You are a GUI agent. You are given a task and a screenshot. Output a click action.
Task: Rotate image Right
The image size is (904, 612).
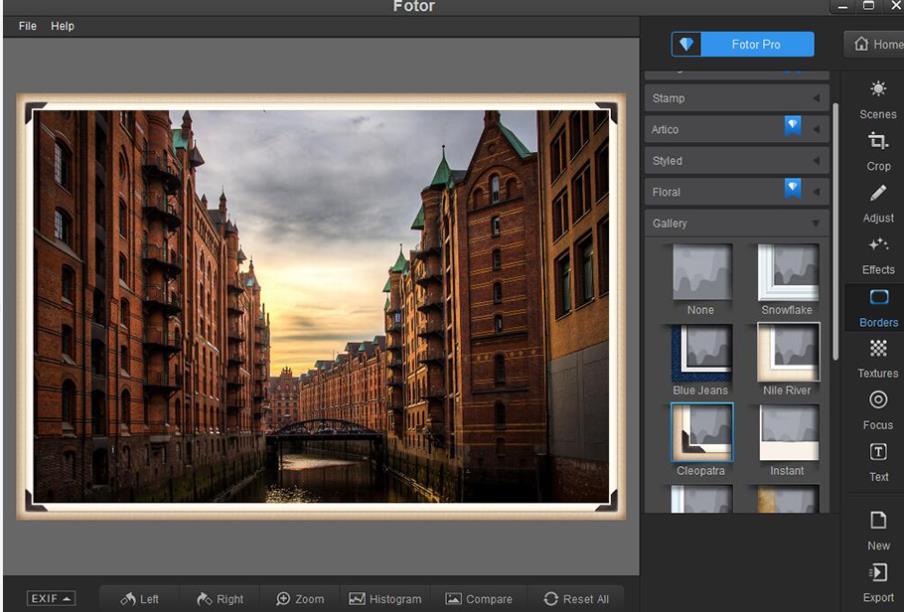[220, 599]
